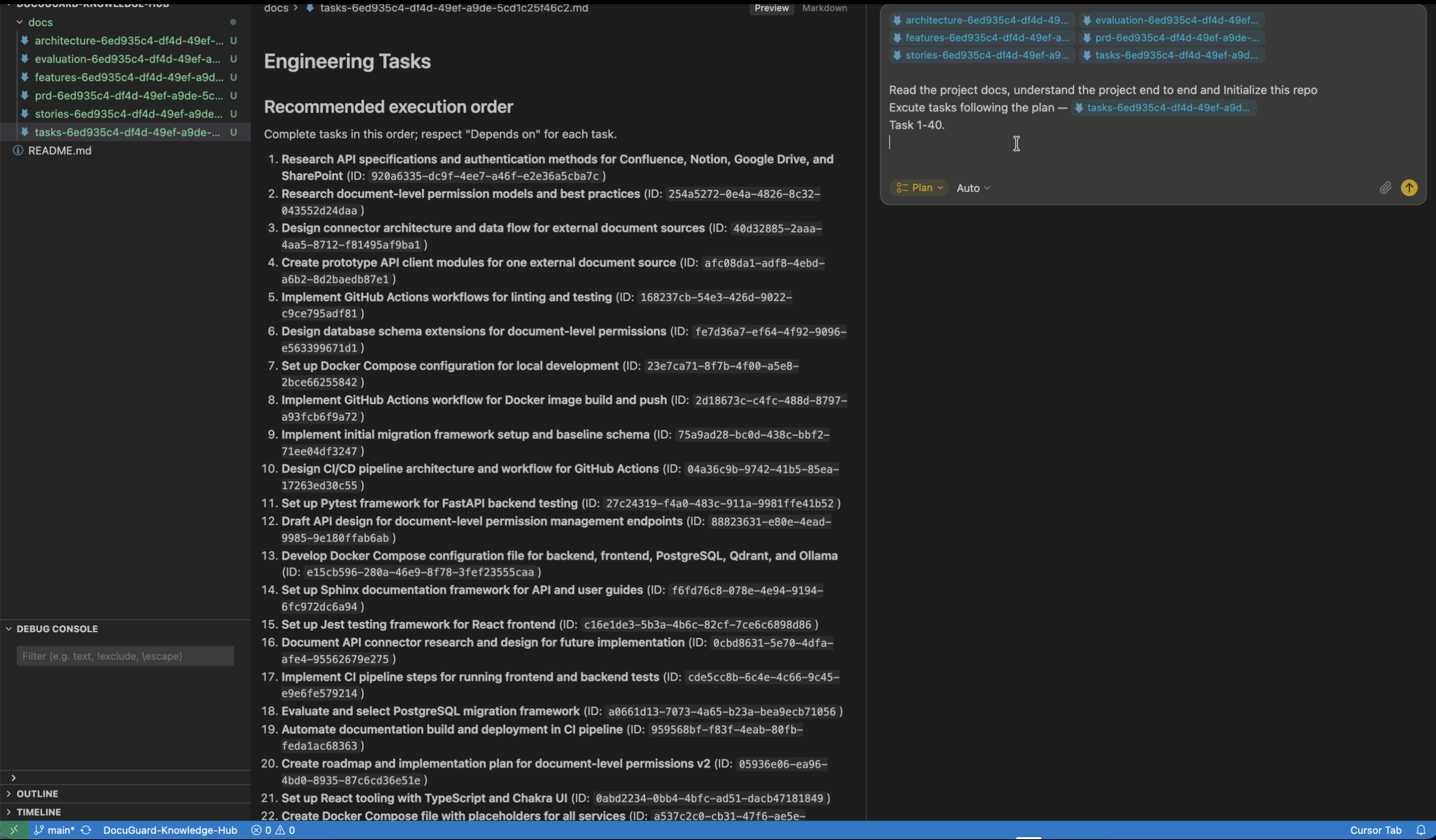Open the Plan mode dropdown
This screenshot has height=840, width=1436.
(919, 188)
